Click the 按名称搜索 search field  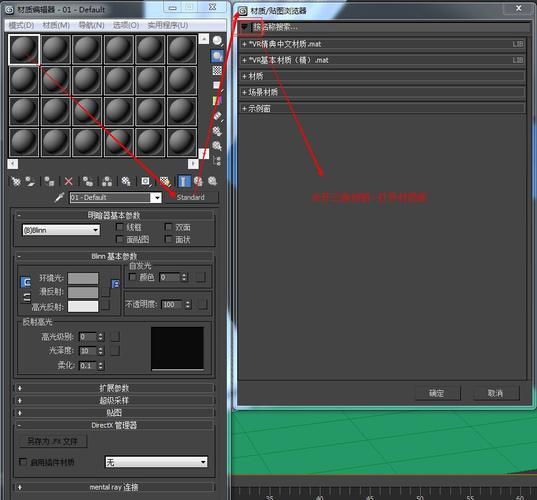[390, 27]
